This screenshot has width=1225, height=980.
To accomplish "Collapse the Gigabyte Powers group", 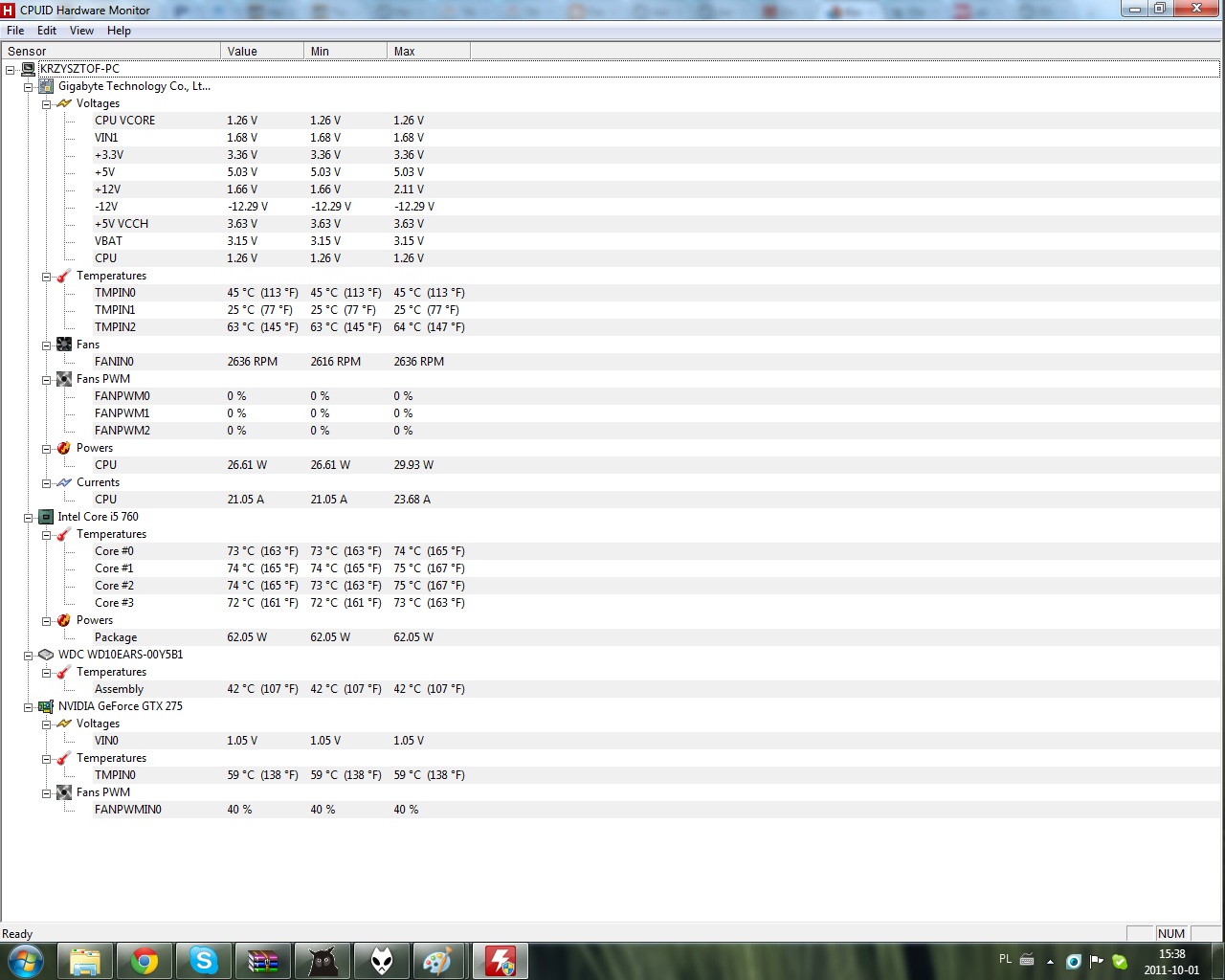I will coord(46,448).
